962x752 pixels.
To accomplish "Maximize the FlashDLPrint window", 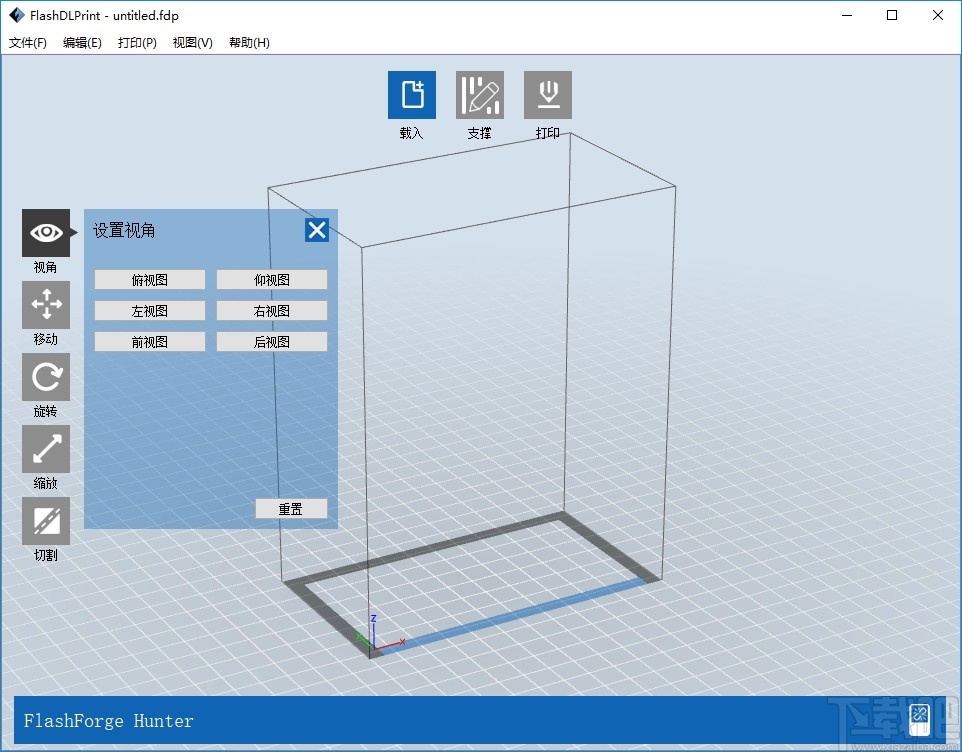I will pos(892,15).
